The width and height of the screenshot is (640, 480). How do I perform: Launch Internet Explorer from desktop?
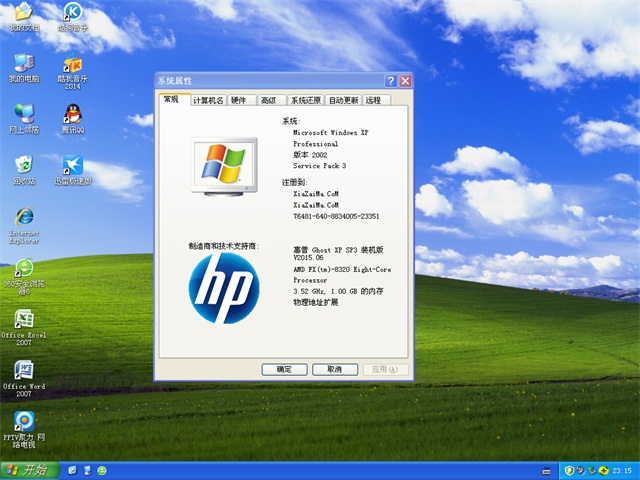pos(23,218)
